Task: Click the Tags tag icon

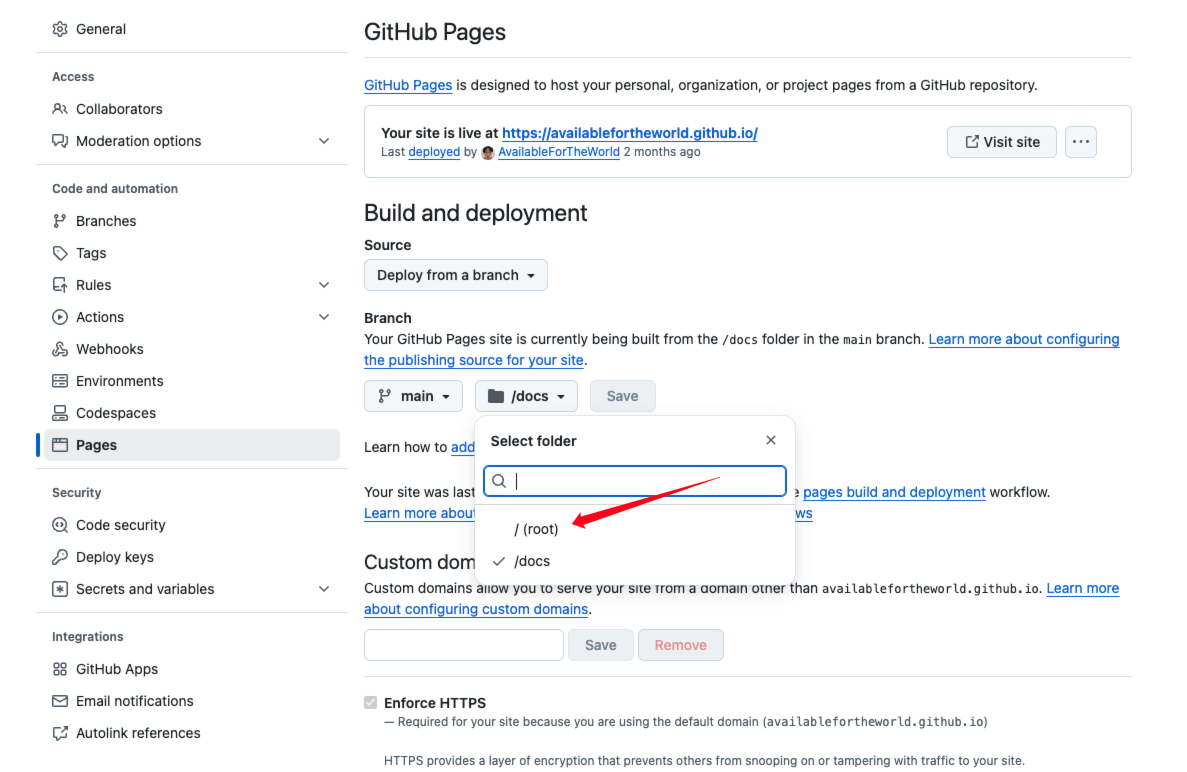Action: tap(60, 253)
